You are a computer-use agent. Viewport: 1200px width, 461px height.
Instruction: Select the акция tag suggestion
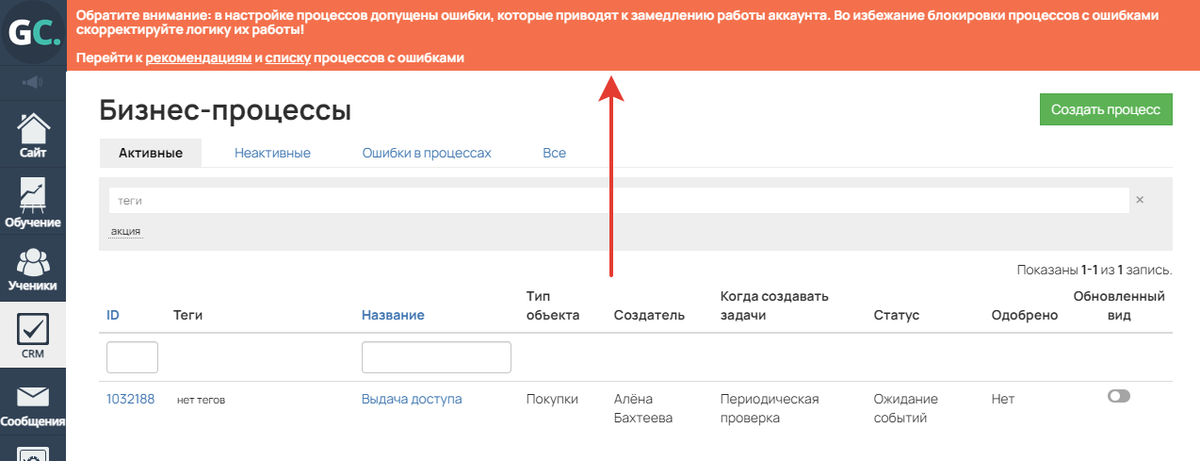[125, 231]
